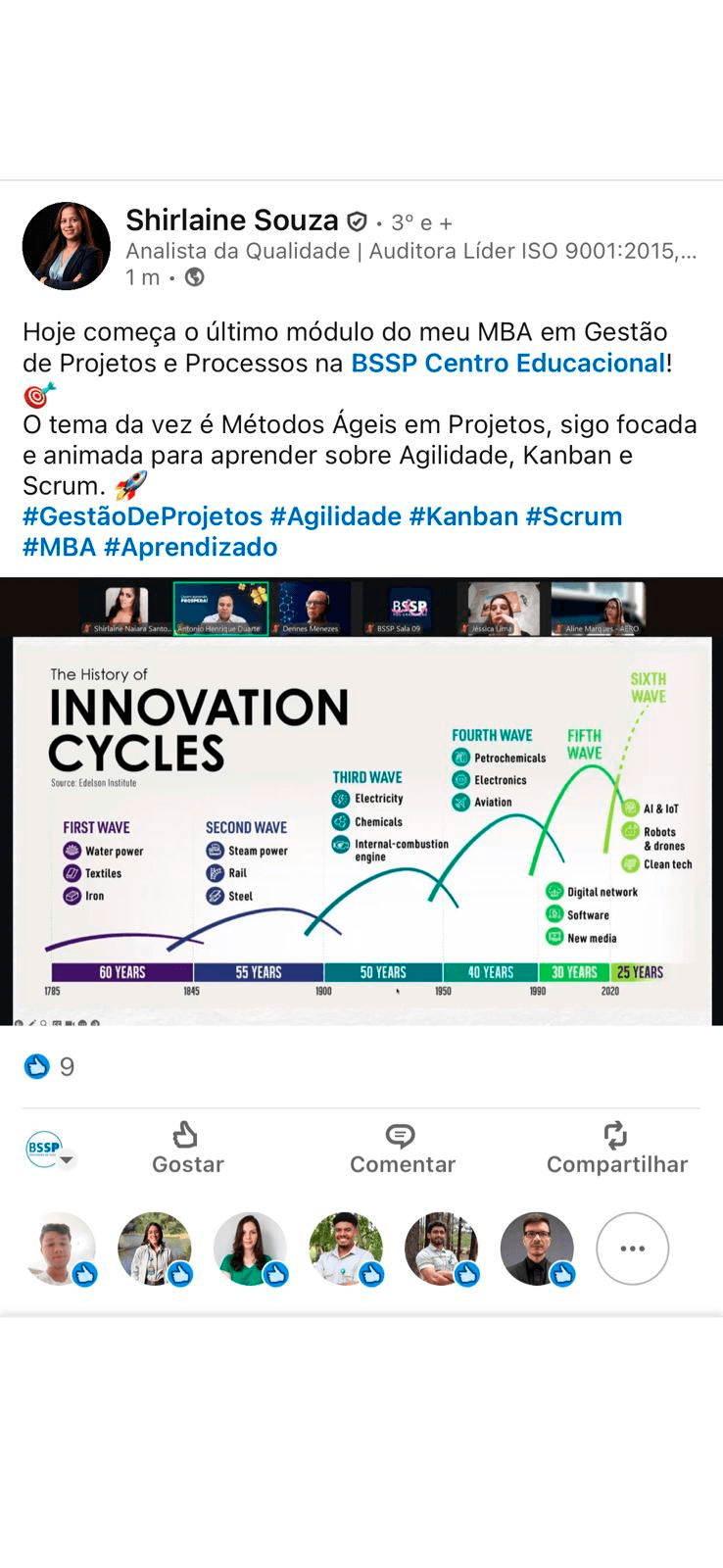
Task: Tap the Comentar speech bubble icon
Action: coord(401,1135)
